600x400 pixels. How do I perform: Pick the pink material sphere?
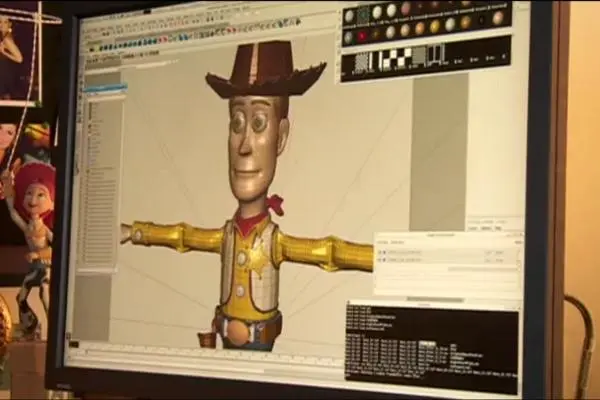(406, 8)
